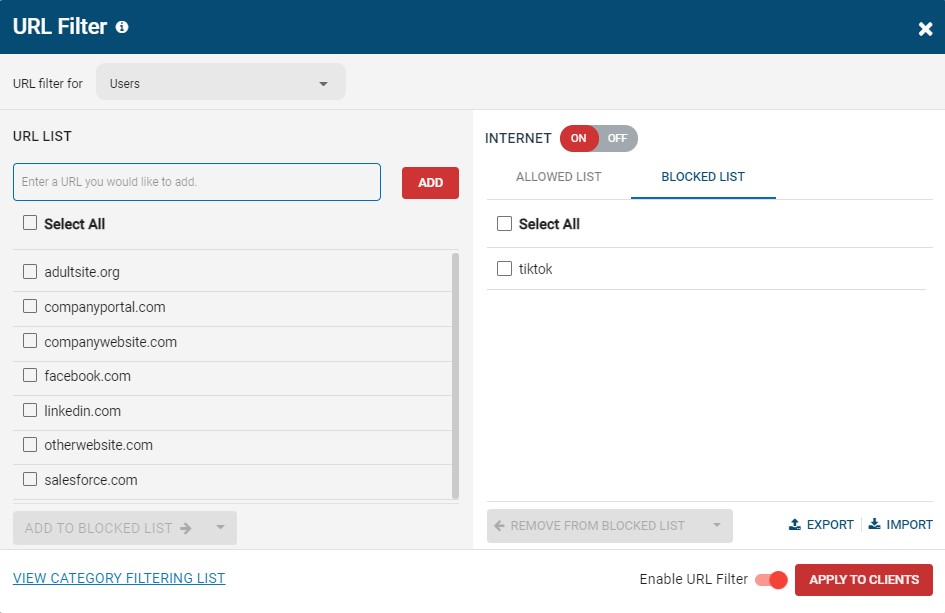Set the INTERNET toggle to ON
Screen dimensions: 945x613
click(x=579, y=138)
